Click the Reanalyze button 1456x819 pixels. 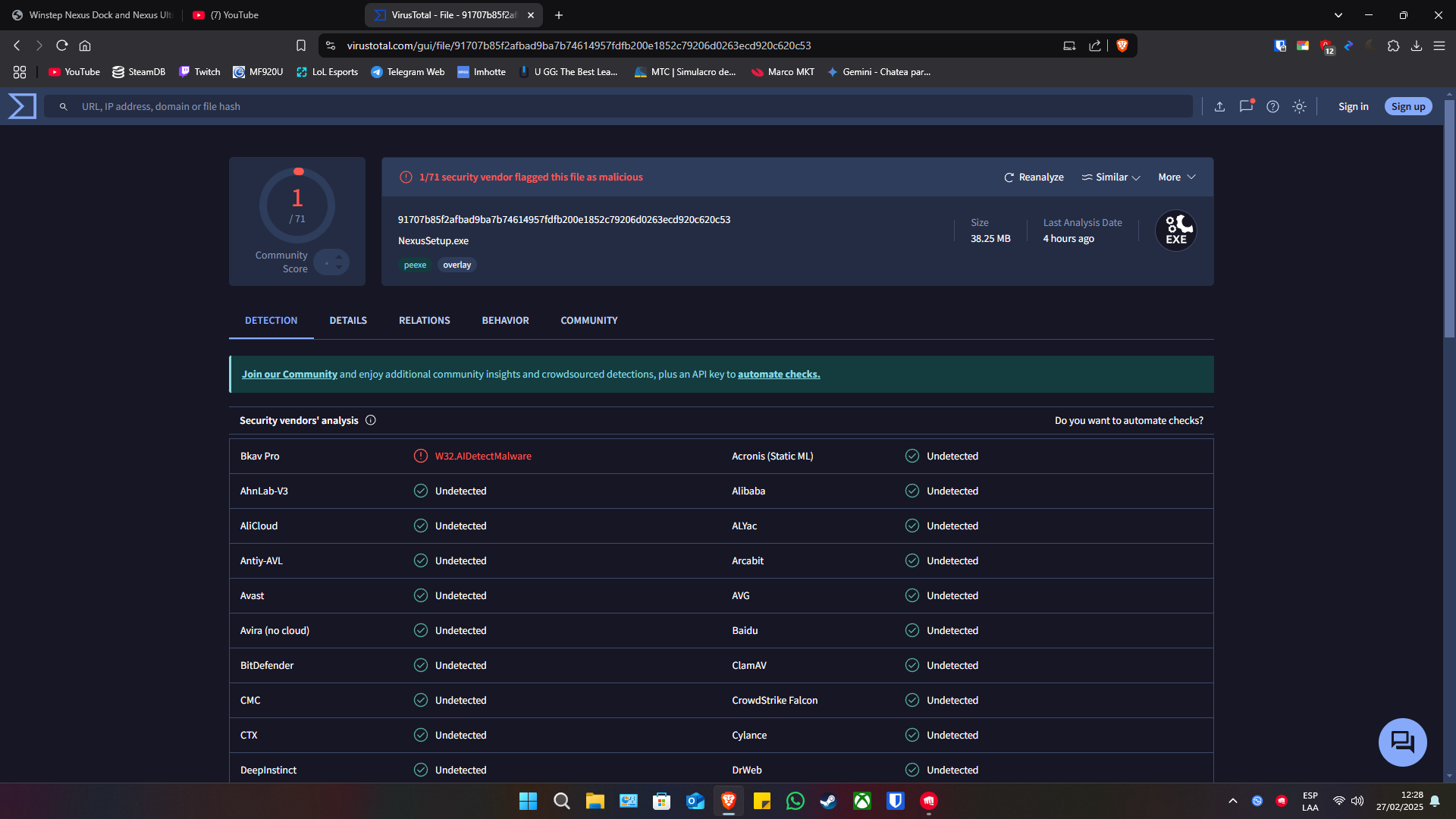[x=1034, y=177]
